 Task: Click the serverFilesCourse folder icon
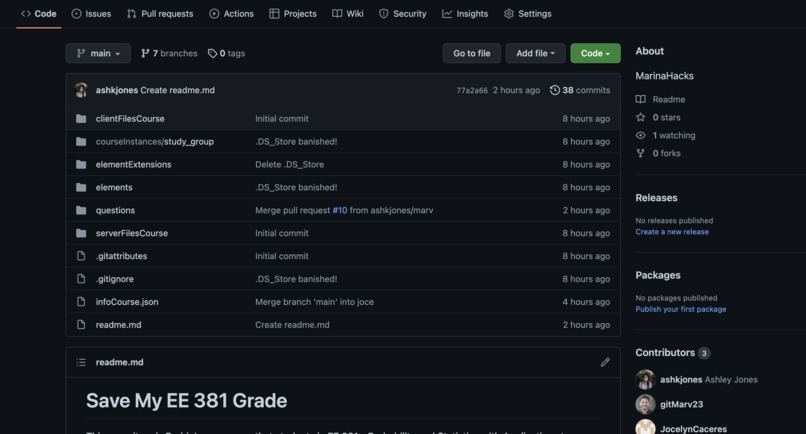coord(81,233)
